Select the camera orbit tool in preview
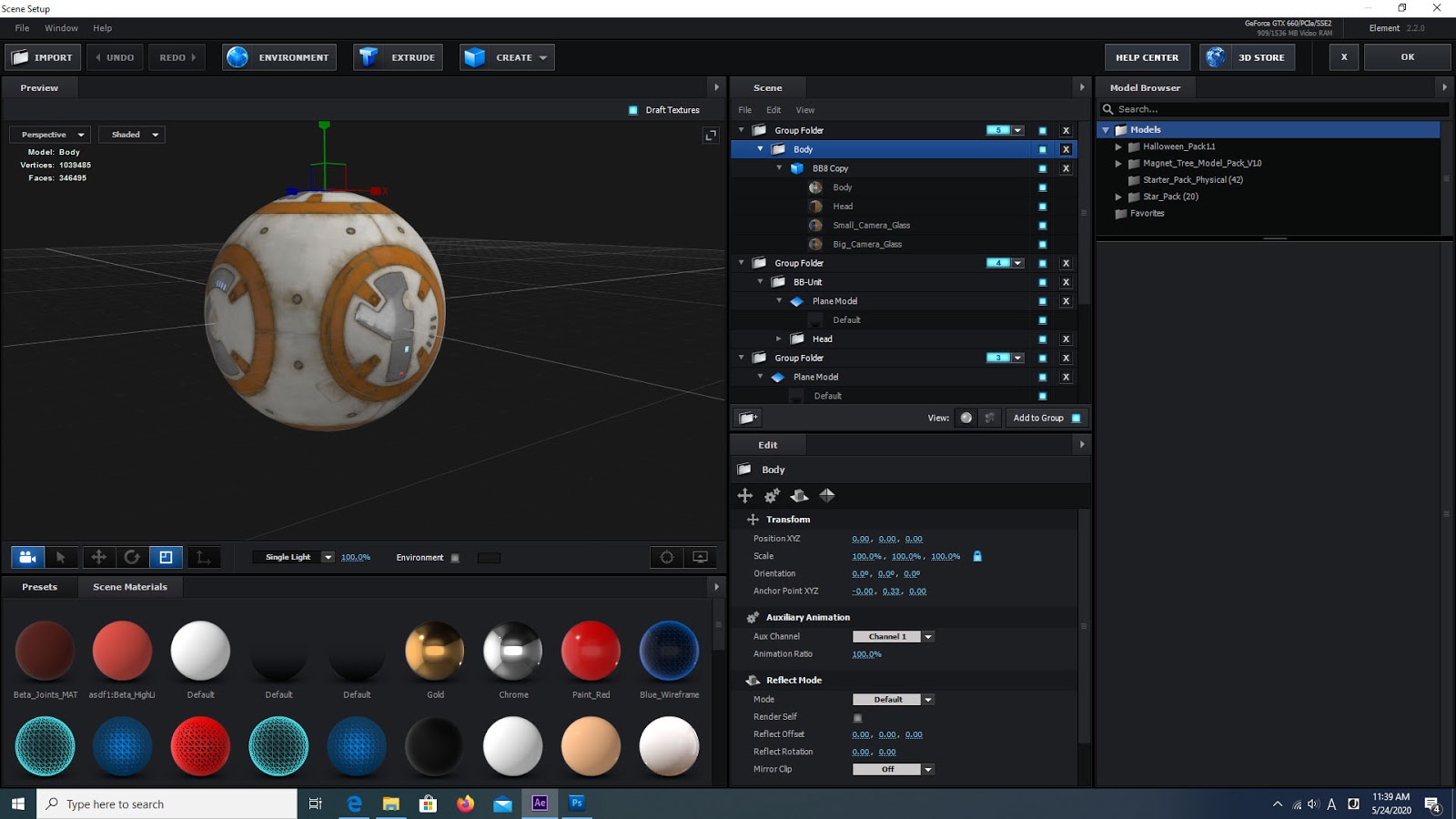The image size is (1456, 819). point(27,557)
